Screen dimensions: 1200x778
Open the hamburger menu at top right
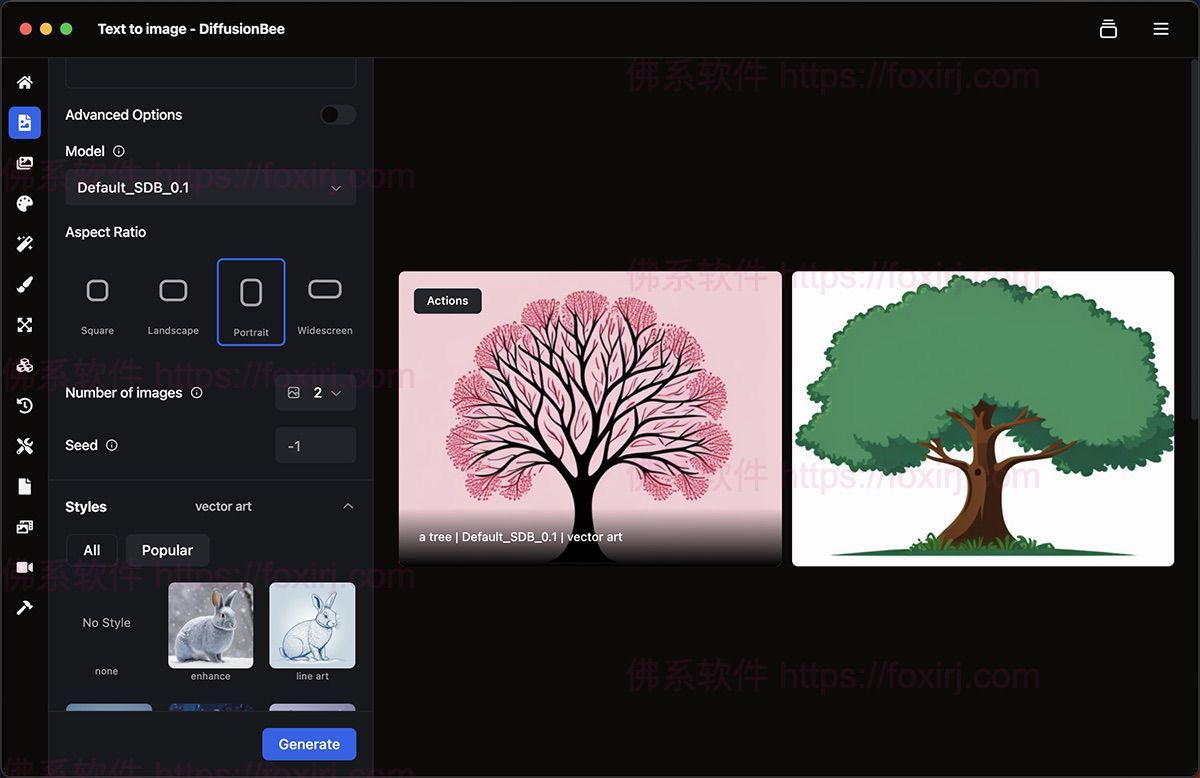click(1161, 29)
